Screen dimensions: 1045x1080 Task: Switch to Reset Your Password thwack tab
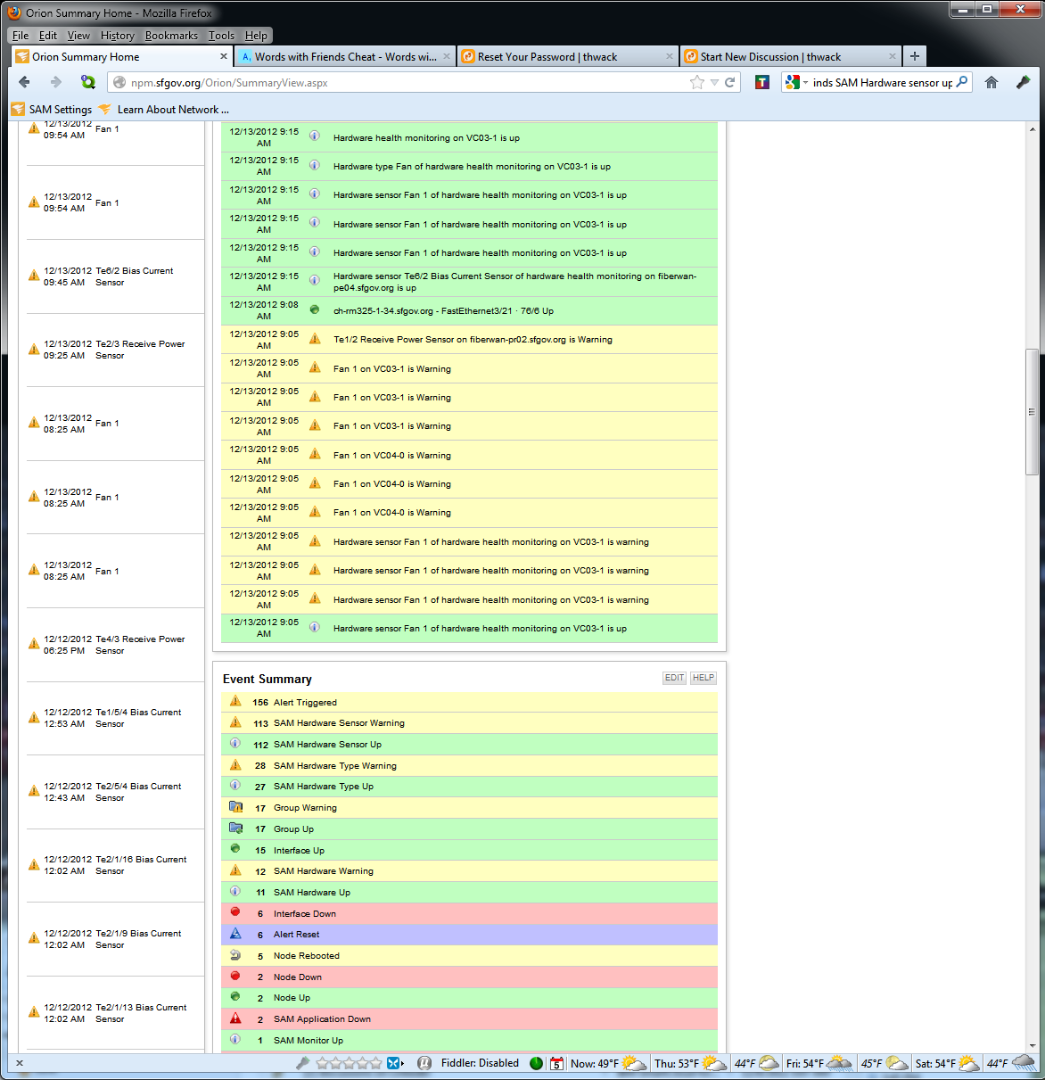[x=566, y=56]
